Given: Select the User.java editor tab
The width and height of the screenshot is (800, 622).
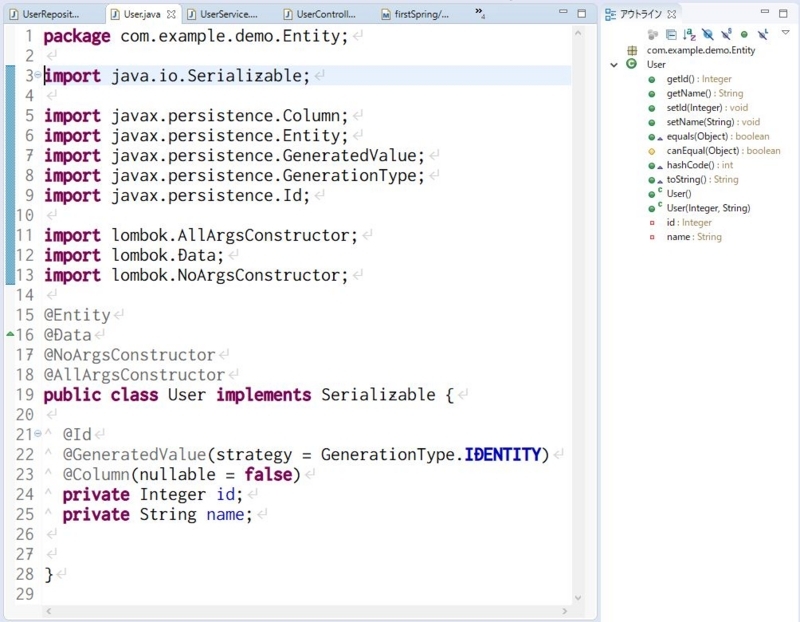Looking at the screenshot, I should pos(142,14).
